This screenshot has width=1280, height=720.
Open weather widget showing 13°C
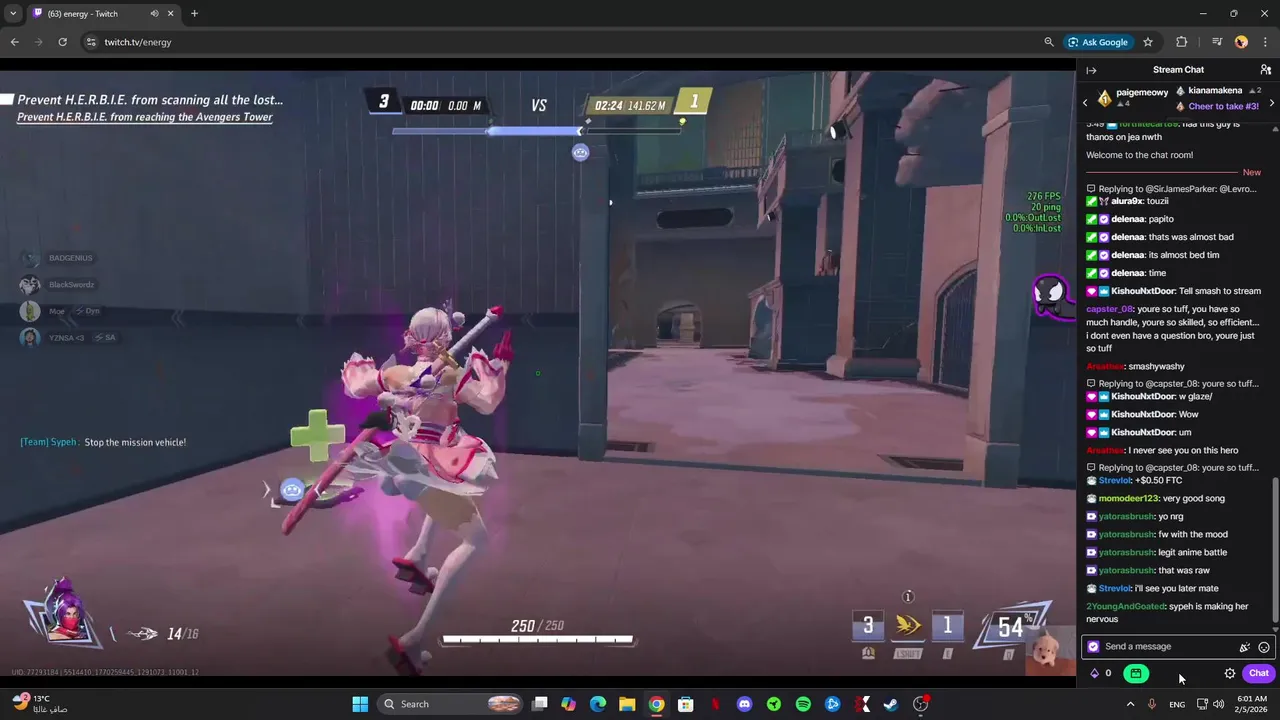point(40,704)
